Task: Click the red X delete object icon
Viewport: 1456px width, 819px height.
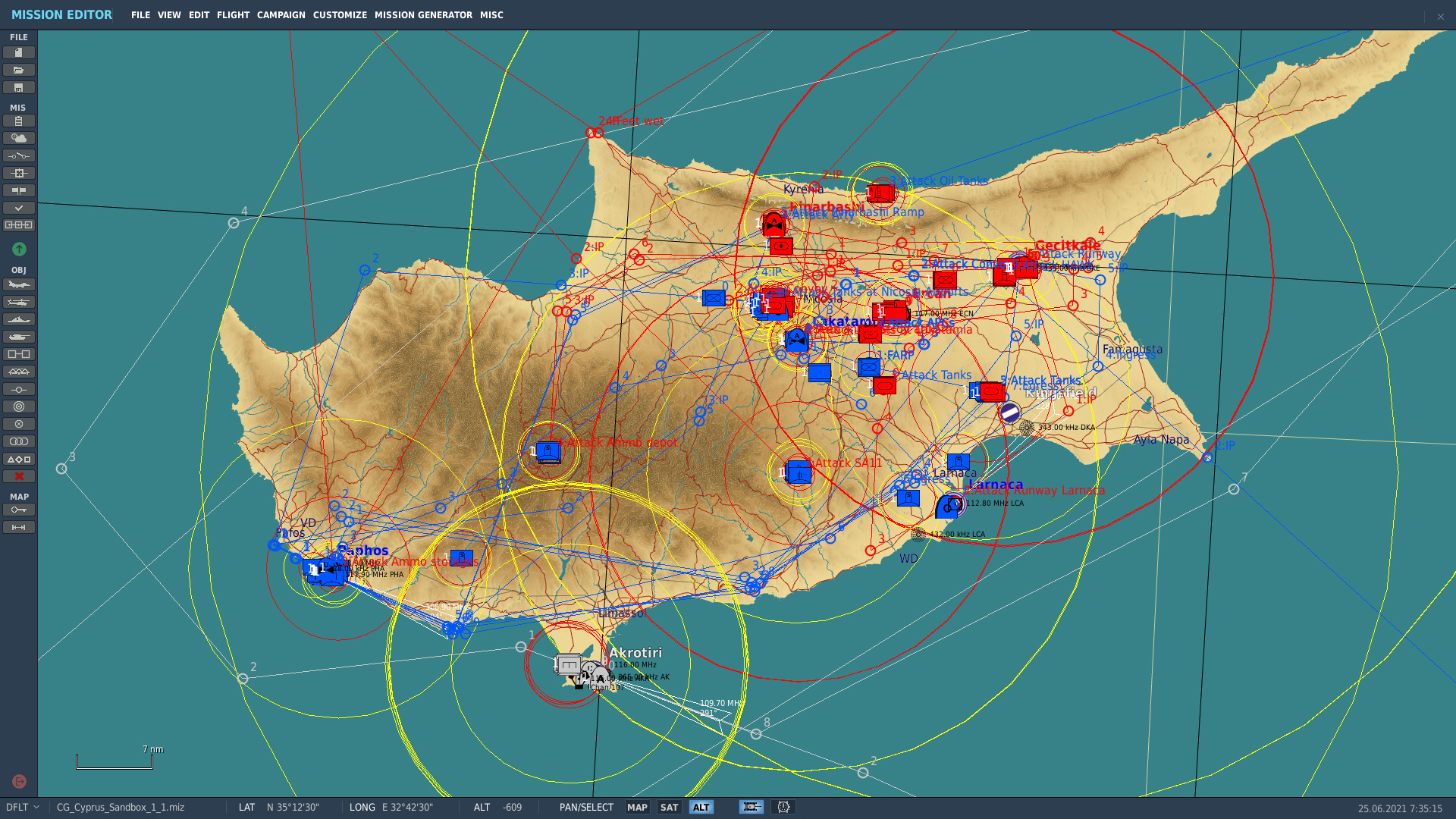Action: tap(19, 477)
